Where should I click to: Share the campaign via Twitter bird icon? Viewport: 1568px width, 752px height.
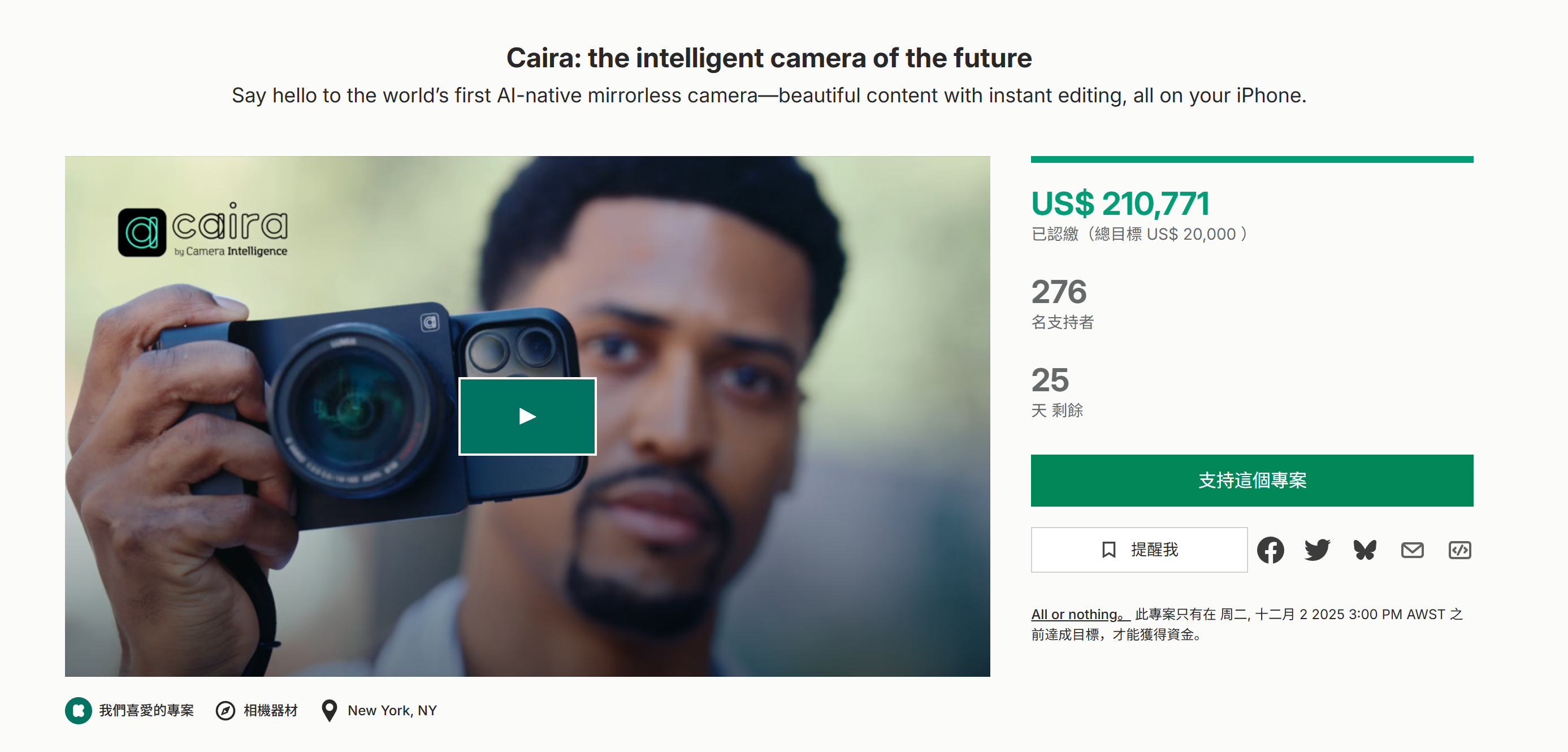point(1317,550)
